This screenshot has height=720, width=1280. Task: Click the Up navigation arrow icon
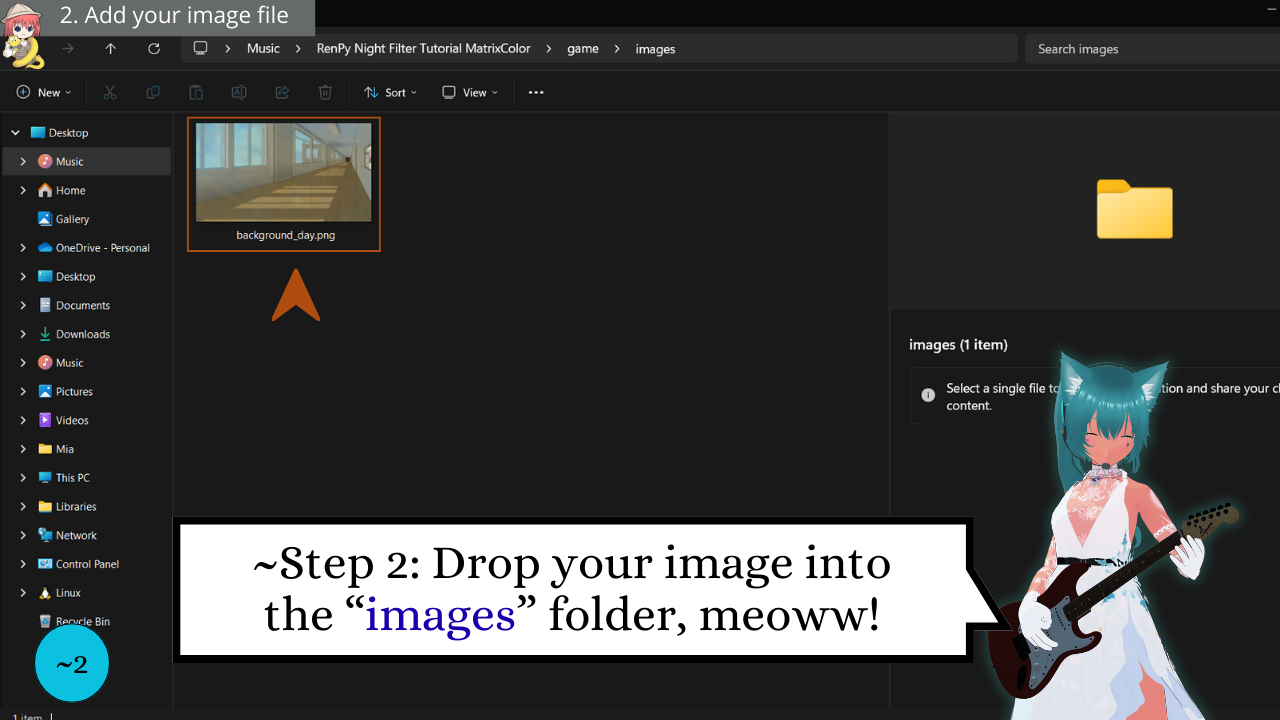point(110,48)
